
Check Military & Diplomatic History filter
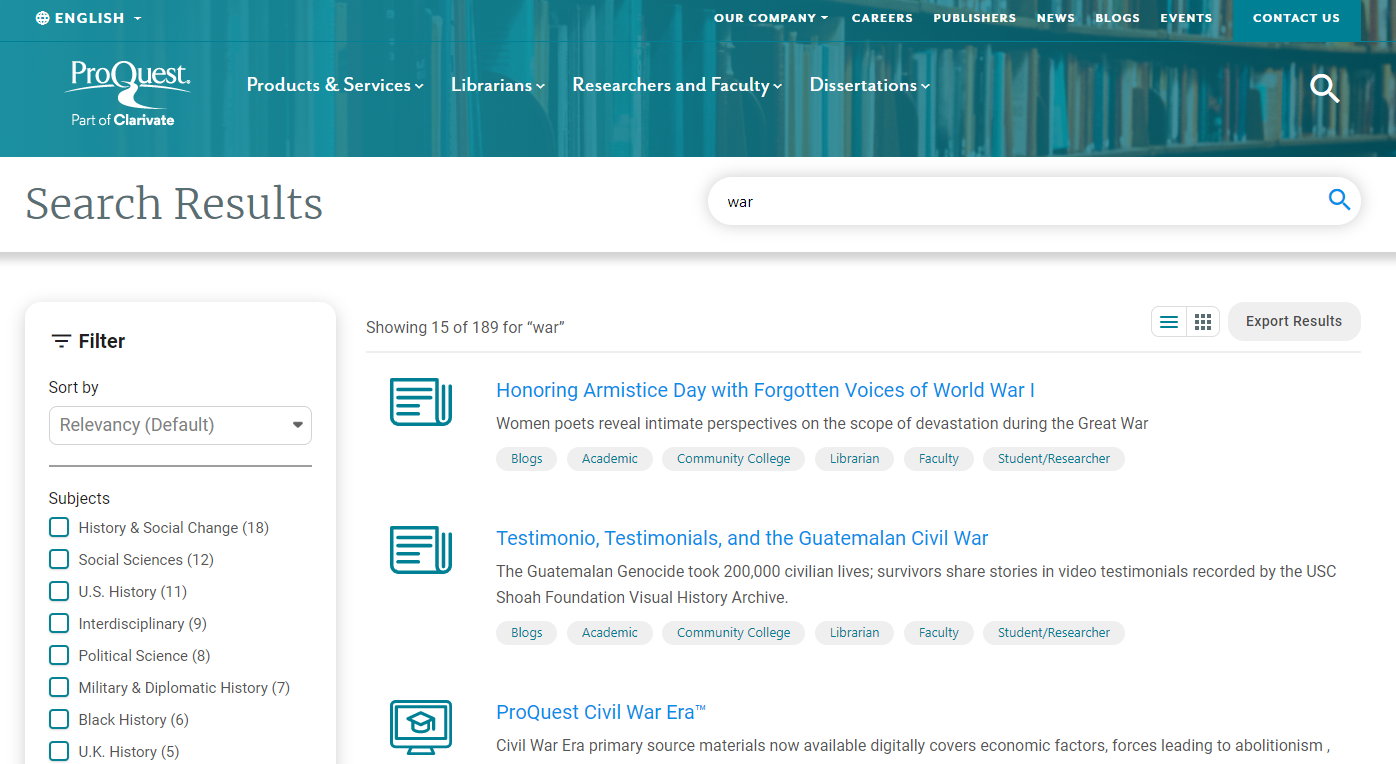coord(59,687)
